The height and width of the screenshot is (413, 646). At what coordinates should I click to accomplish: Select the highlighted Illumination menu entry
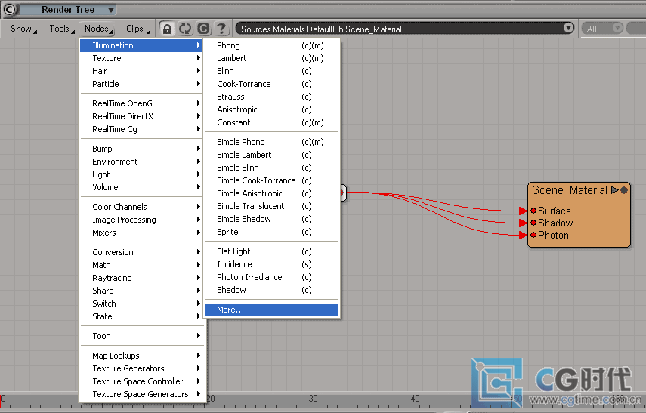[141, 45]
